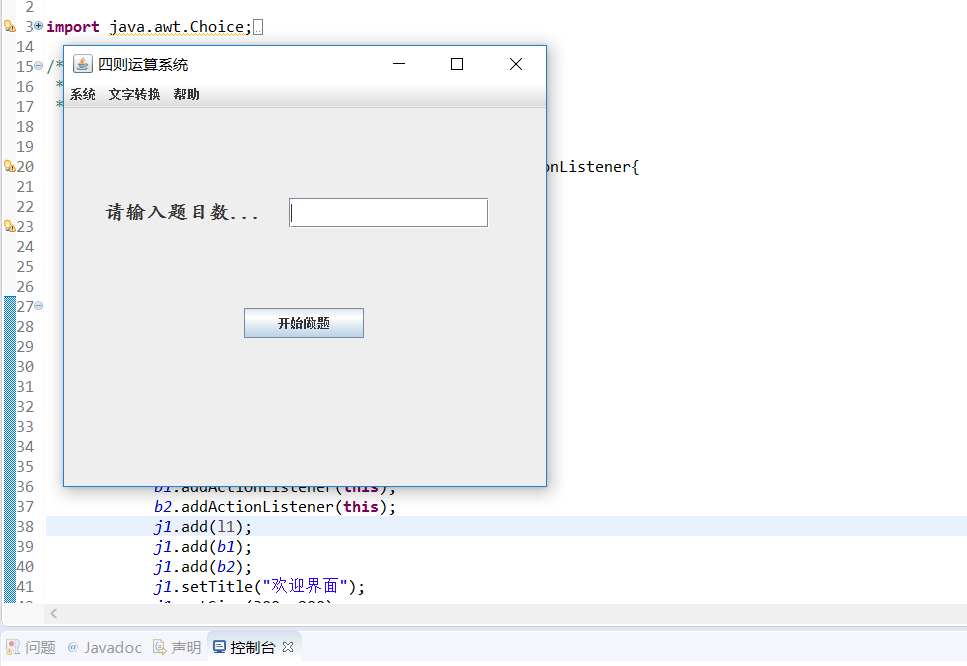Switch to the Javadoc tab

pyautogui.click(x=104, y=648)
